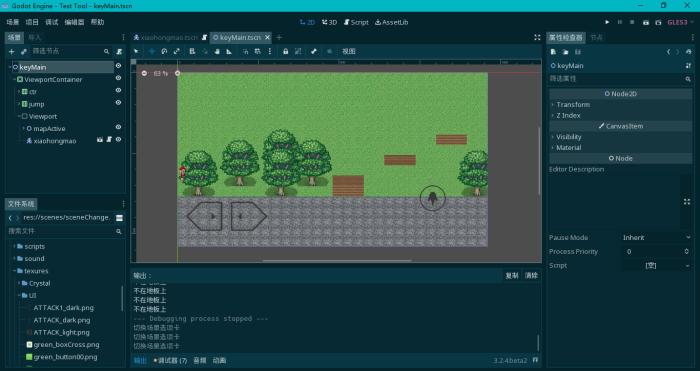
Task: Hide the ViewportContainer node
Action: coord(118,78)
